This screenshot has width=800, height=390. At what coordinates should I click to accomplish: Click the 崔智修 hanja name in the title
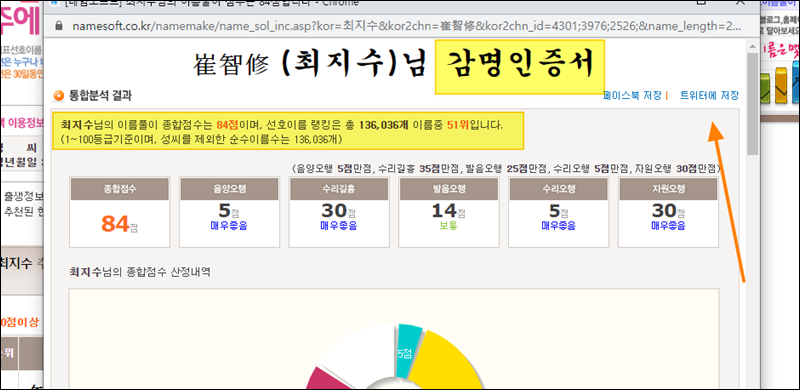point(231,65)
